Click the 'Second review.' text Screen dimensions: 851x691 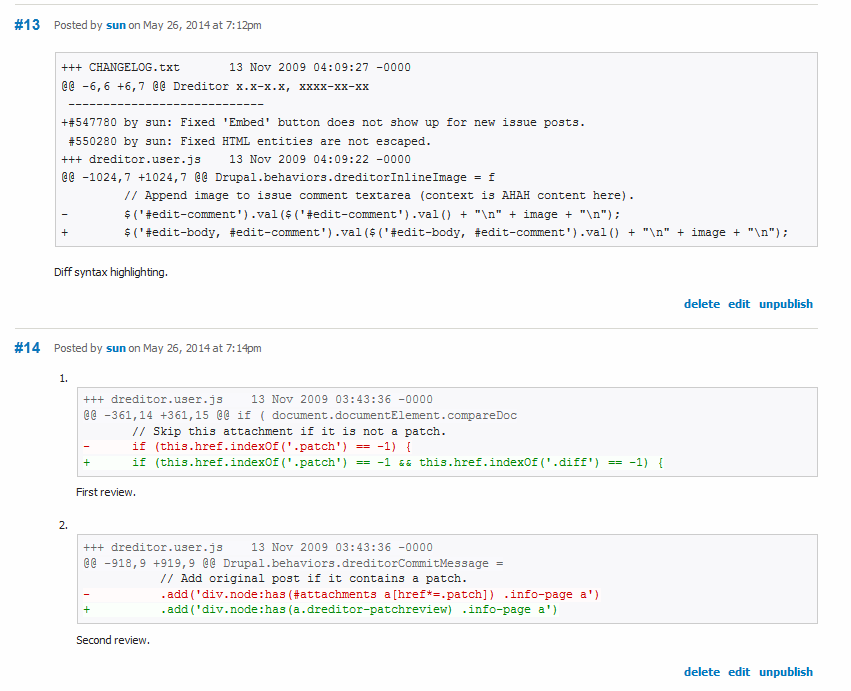[113, 640]
